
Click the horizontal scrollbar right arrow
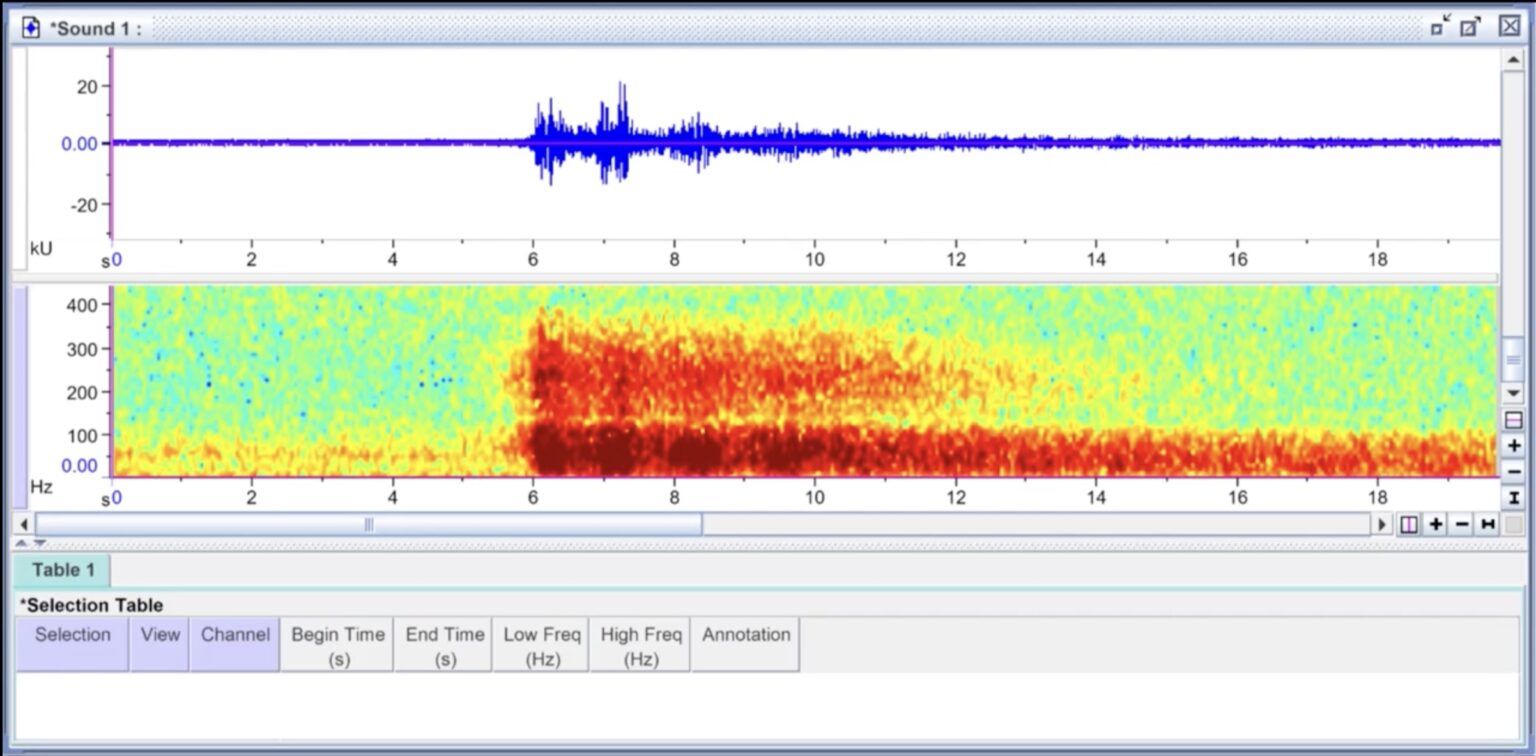[x=1383, y=523]
